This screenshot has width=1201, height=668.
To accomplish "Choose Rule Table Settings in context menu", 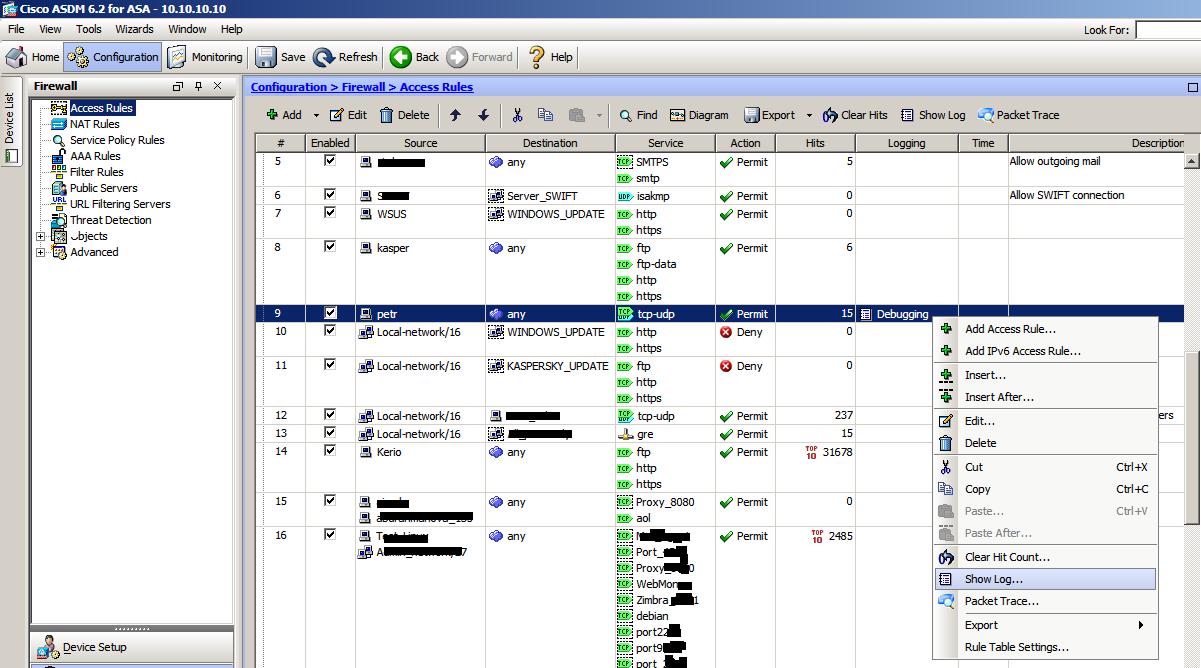I will (1045, 647).
